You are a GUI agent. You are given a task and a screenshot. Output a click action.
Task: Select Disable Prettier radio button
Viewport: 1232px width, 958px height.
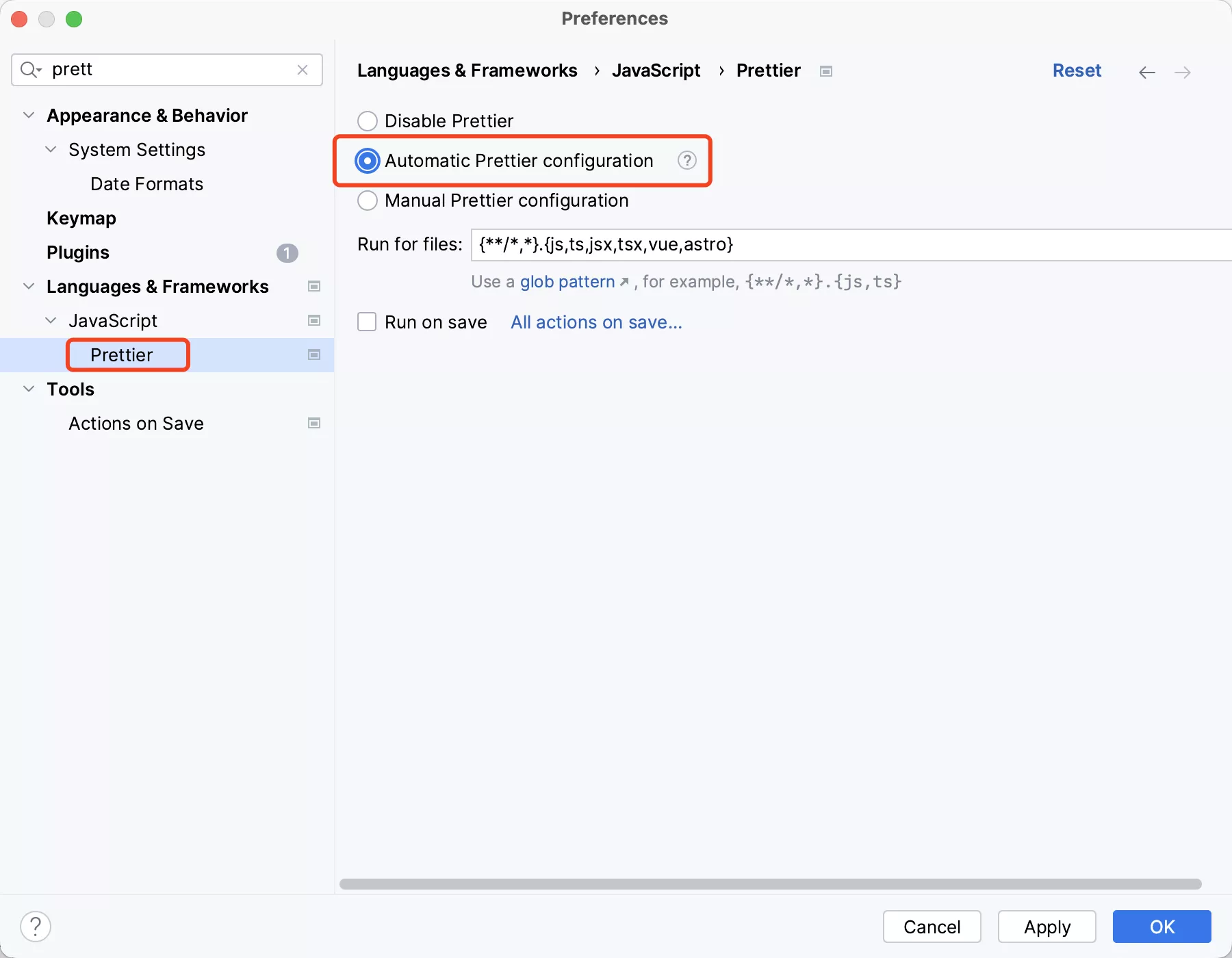point(368,121)
